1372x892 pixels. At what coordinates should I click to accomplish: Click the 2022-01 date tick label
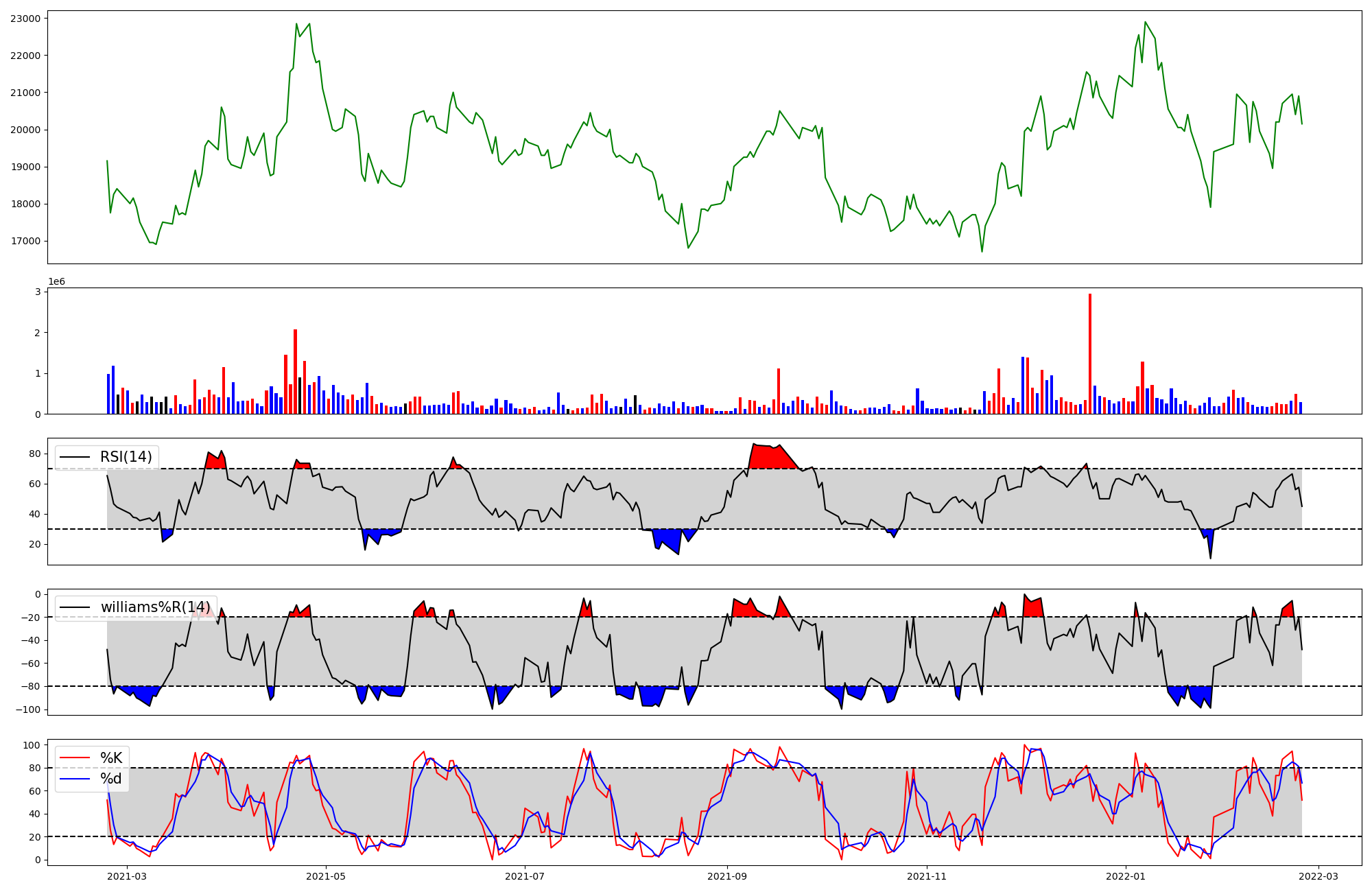[x=1126, y=876]
